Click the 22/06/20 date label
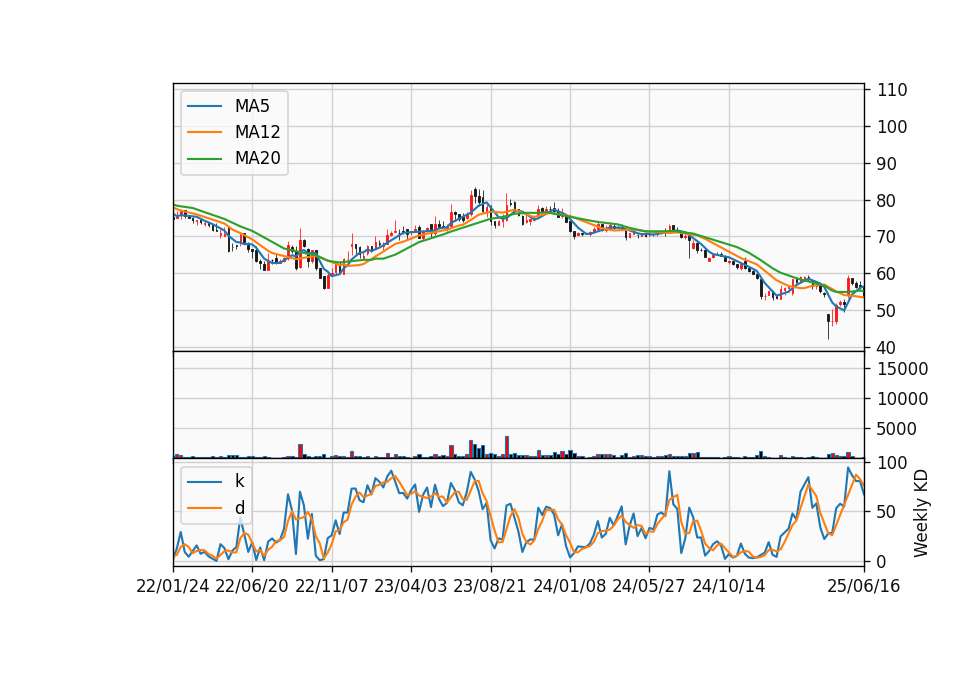 tap(252, 586)
